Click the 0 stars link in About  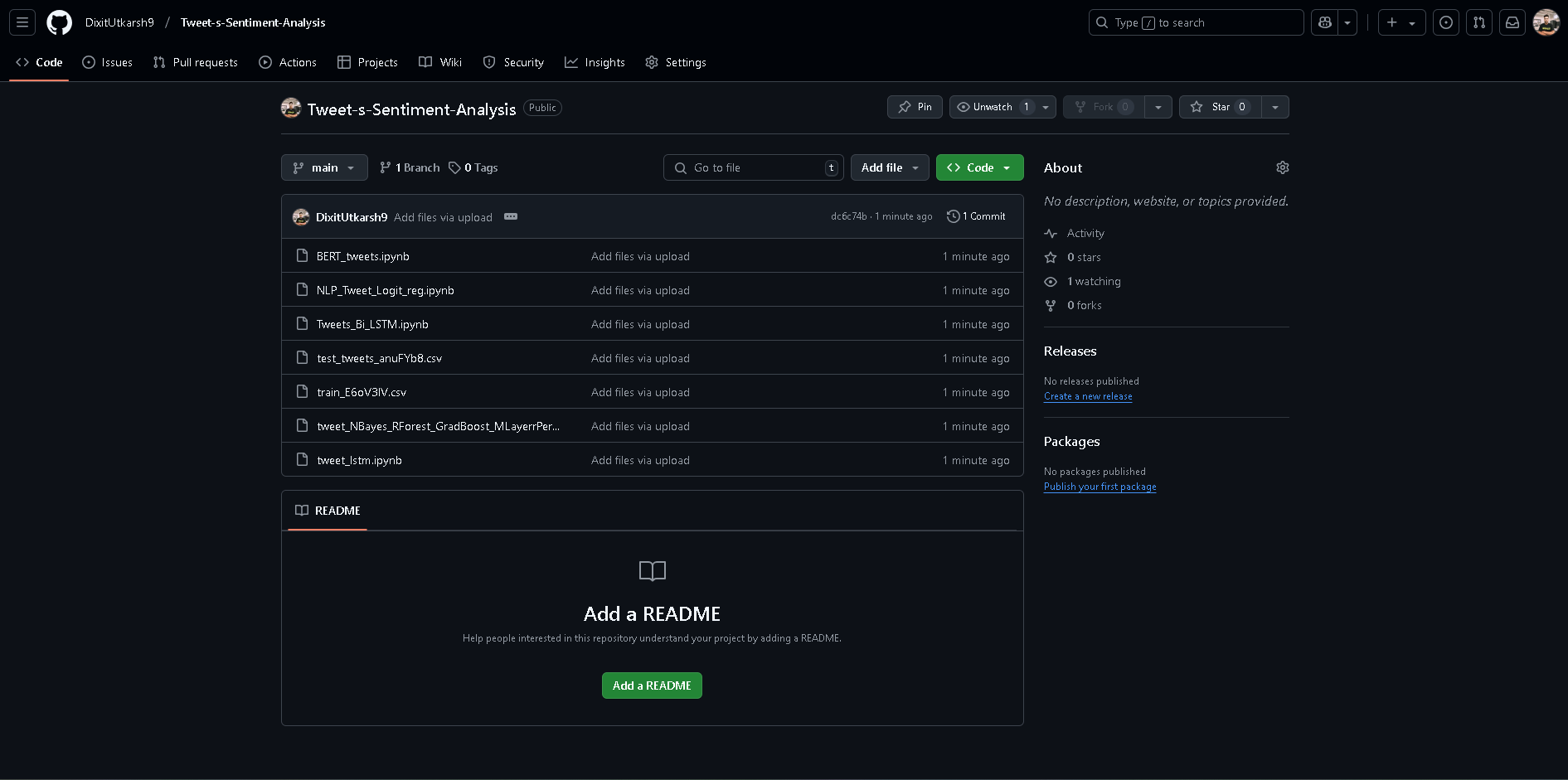(1073, 258)
